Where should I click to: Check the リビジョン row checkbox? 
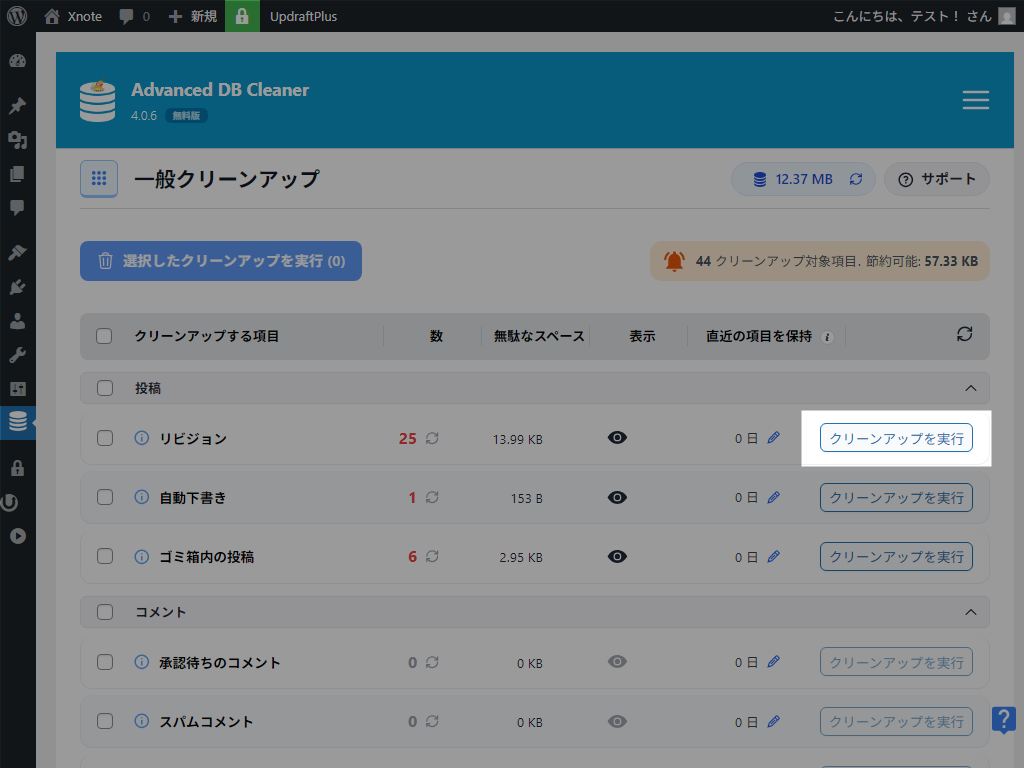tap(104, 438)
